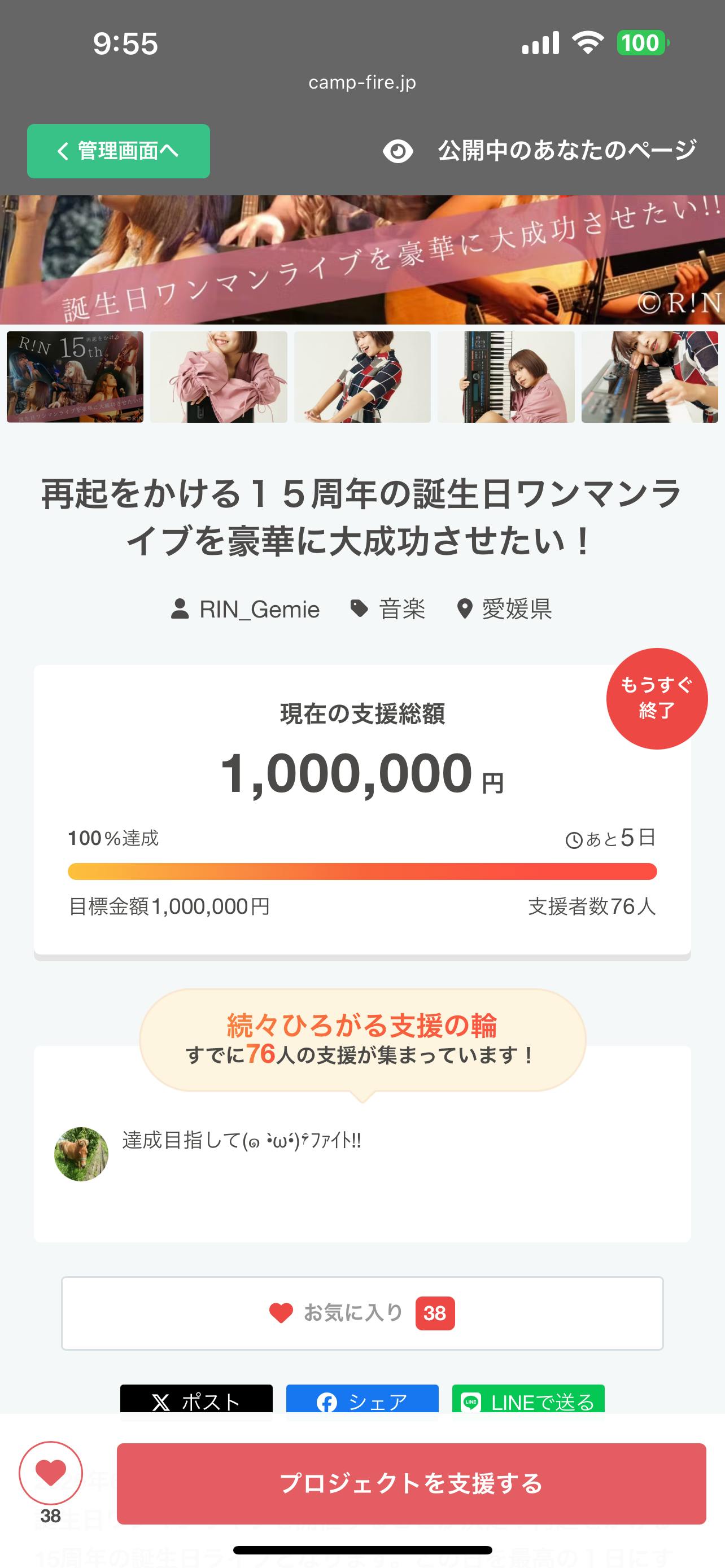The image size is (725, 1568).
Task: Tap the camp-fire.jp address bar
Action: (362, 82)
